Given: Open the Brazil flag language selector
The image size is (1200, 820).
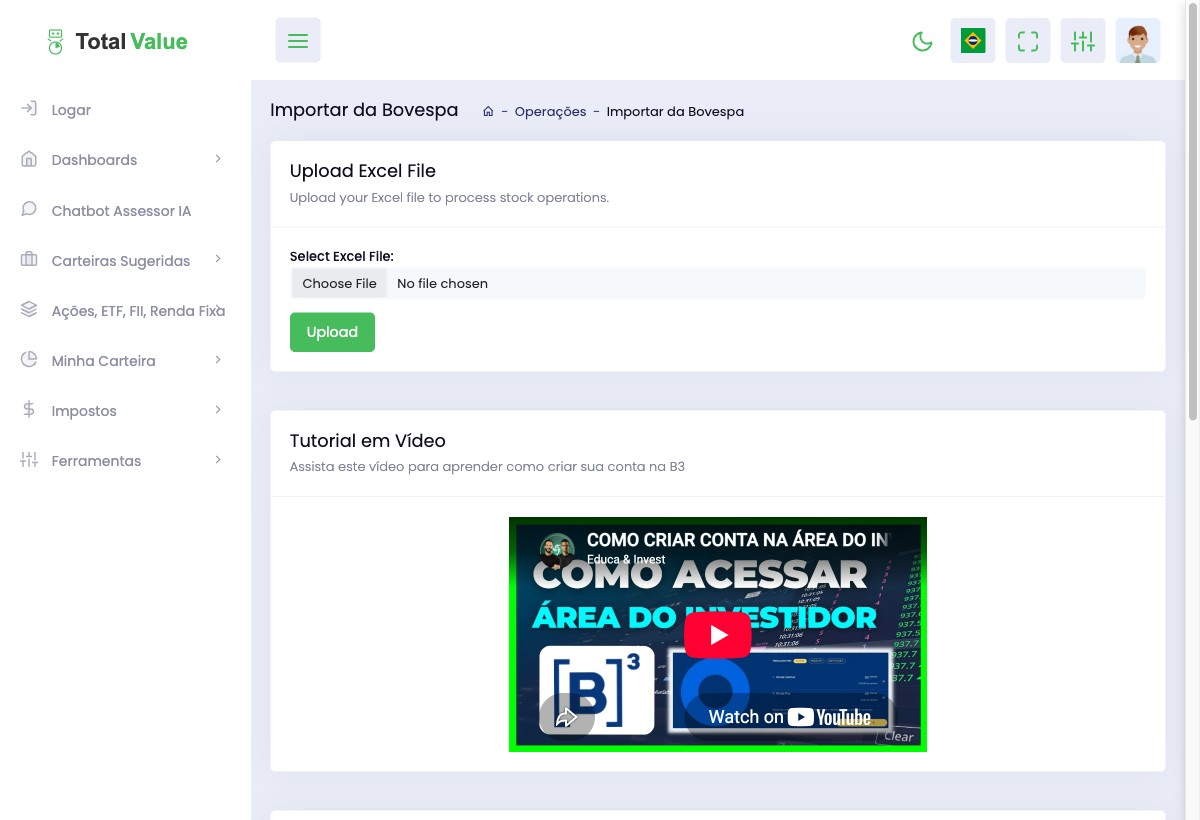Looking at the screenshot, I should [x=973, y=41].
